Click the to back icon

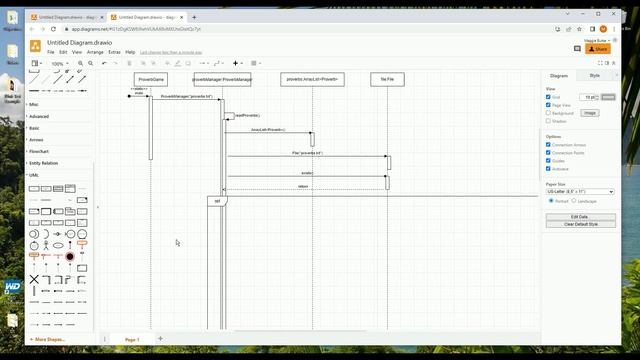[x=153, y=63]
